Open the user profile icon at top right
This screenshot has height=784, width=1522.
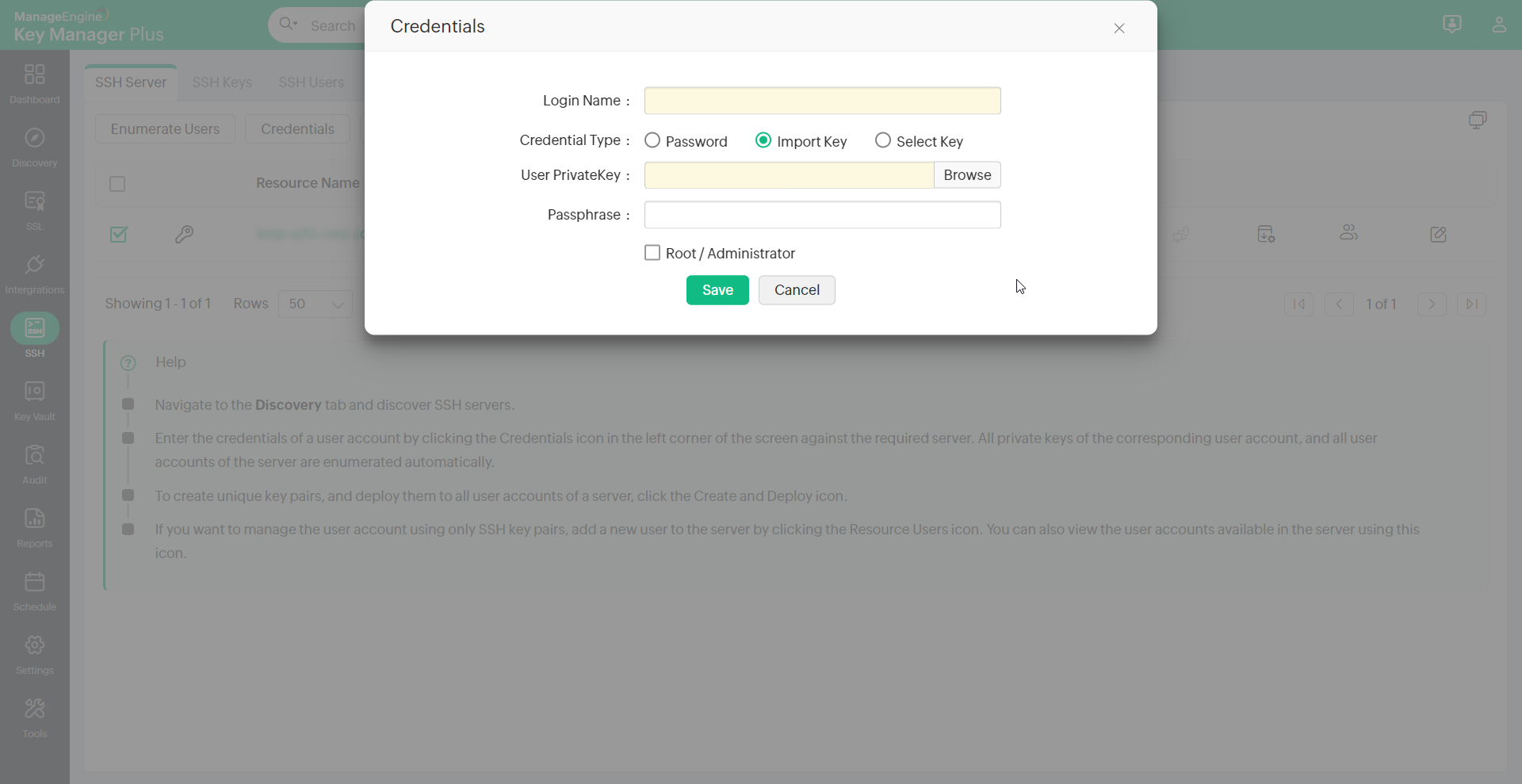click(1500, 25)
